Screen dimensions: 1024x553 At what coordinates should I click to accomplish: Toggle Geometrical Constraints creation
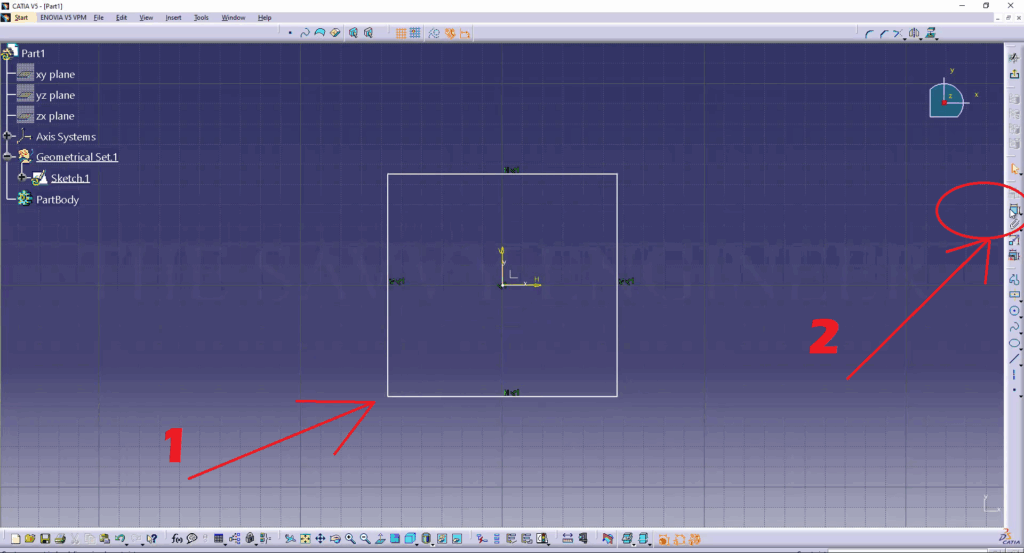[450, 33]
